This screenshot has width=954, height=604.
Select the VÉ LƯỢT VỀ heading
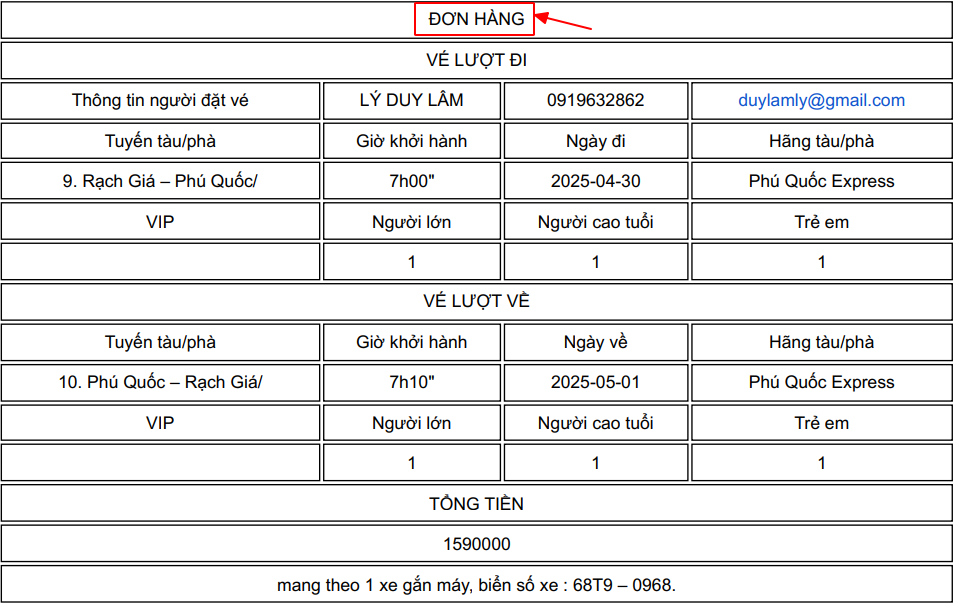476,301
